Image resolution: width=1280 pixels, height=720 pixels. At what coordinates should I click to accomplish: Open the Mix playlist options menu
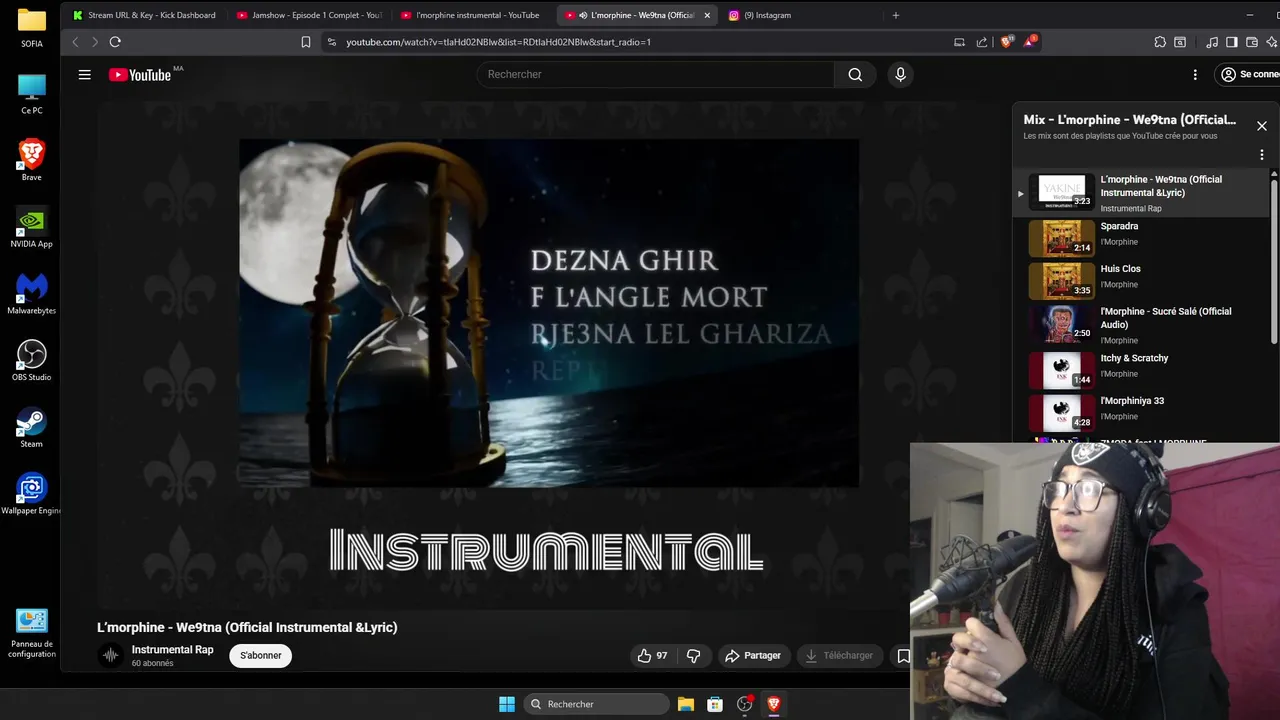click(1262, 155)
